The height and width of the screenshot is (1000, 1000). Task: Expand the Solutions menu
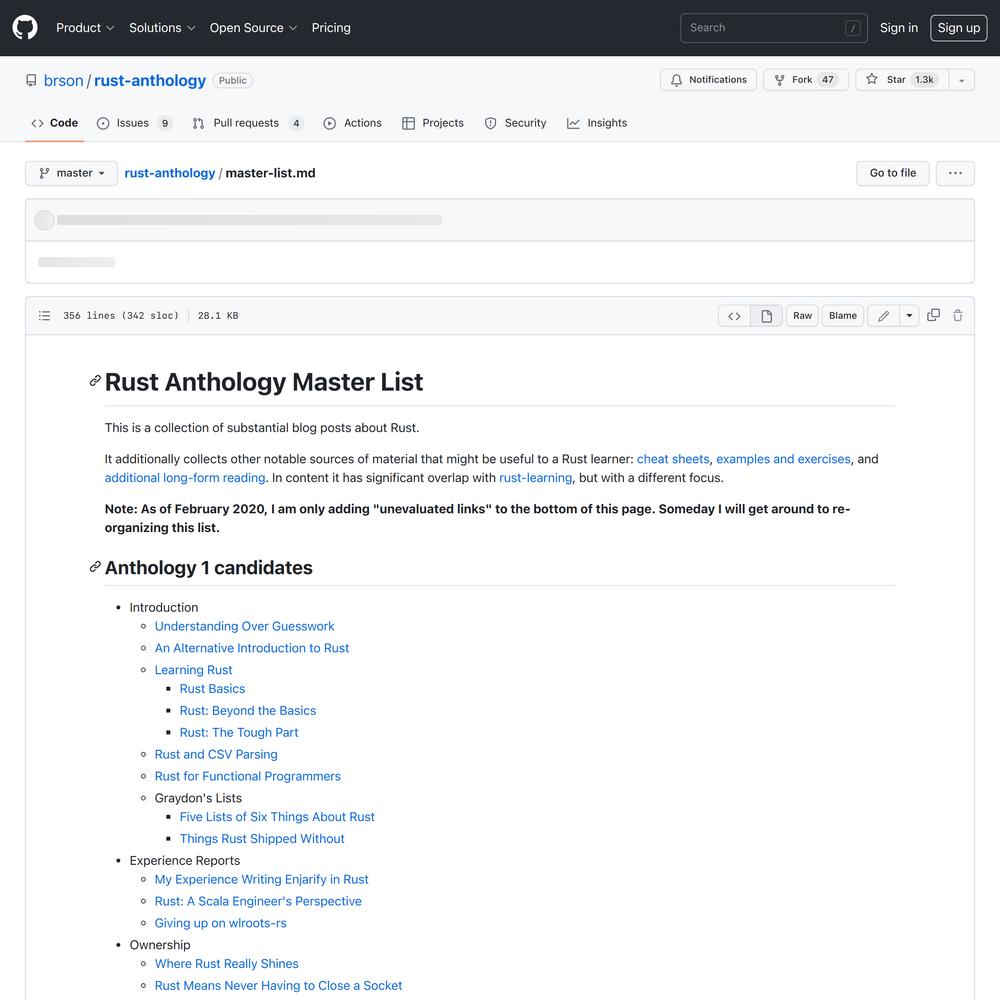(x=162, y=28)
